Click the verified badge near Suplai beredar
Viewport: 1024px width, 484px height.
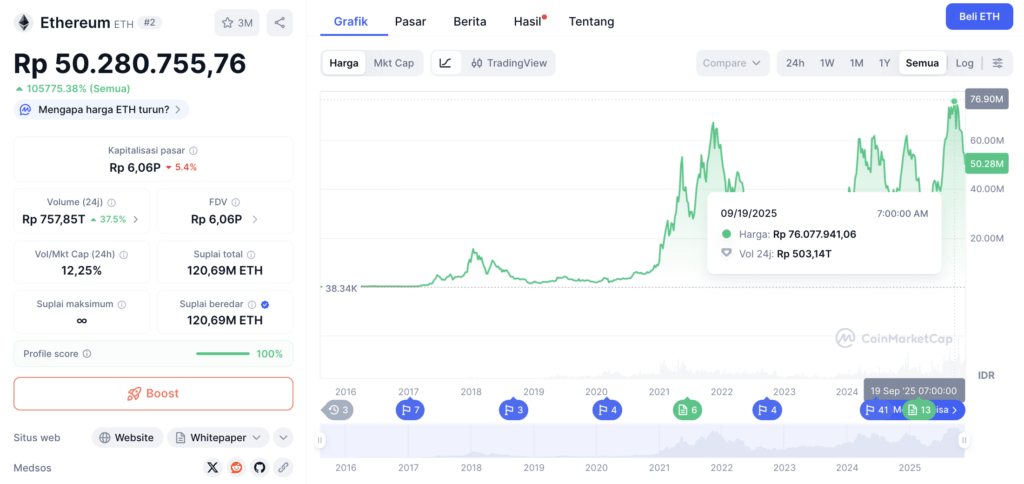[264, 304]
